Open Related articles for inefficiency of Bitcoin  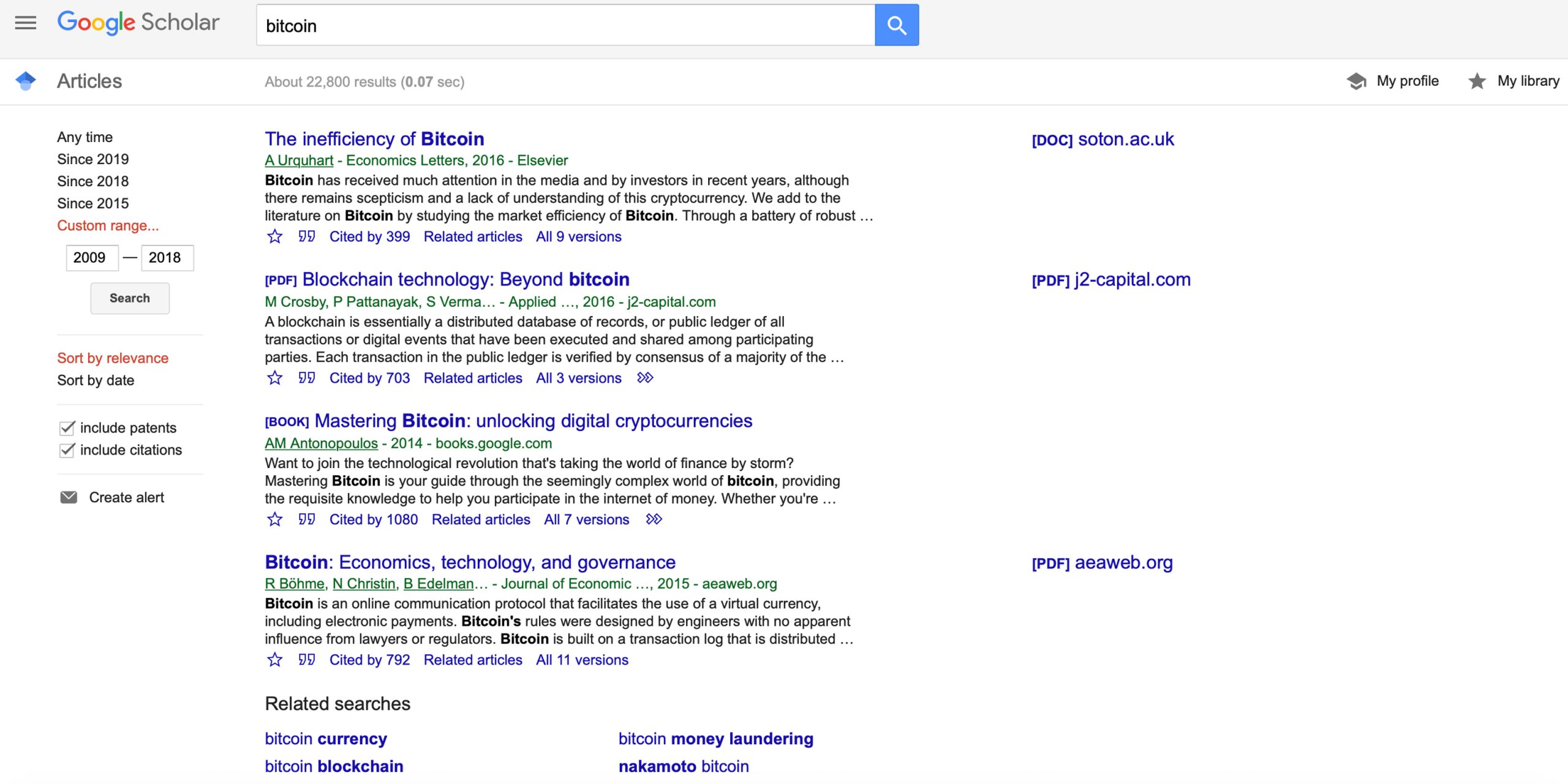473,236
